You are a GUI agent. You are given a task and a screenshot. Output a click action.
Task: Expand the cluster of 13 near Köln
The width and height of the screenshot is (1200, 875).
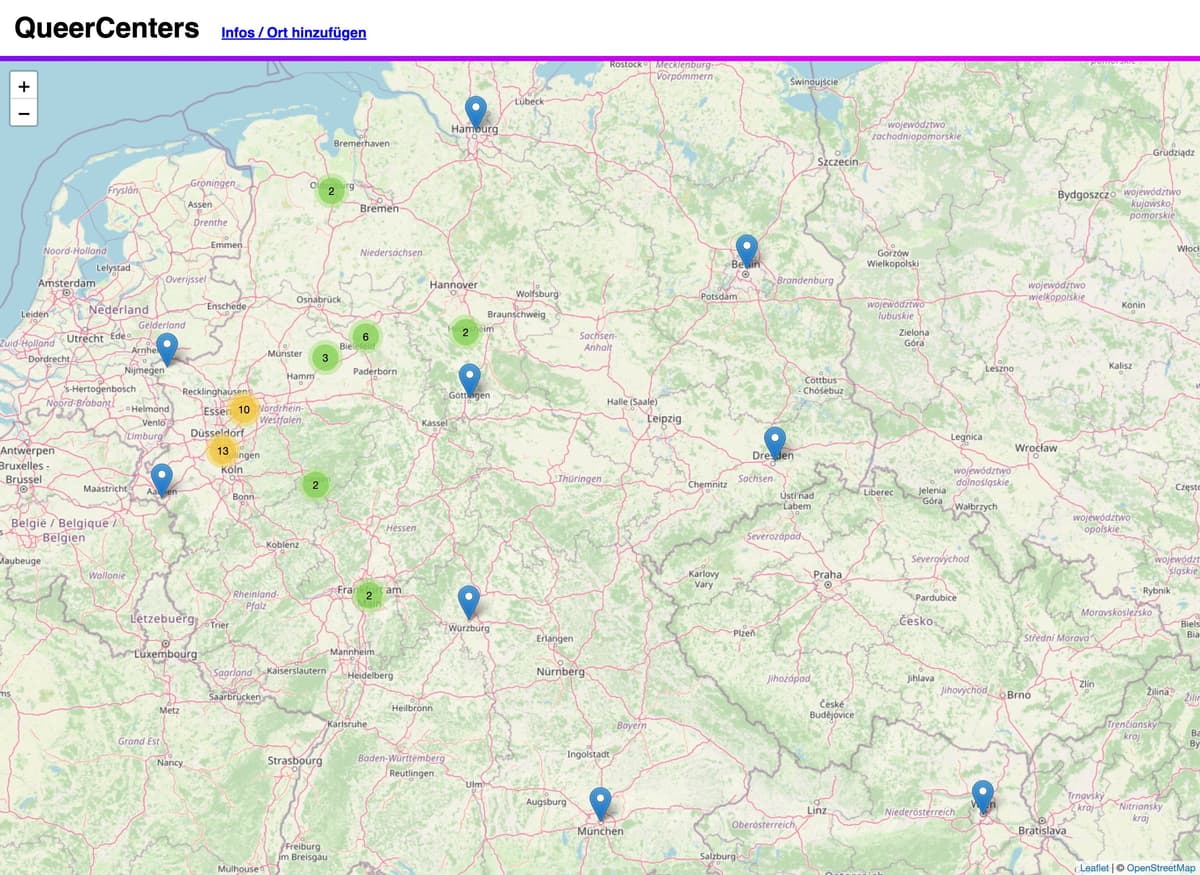[x=223, y=451]
